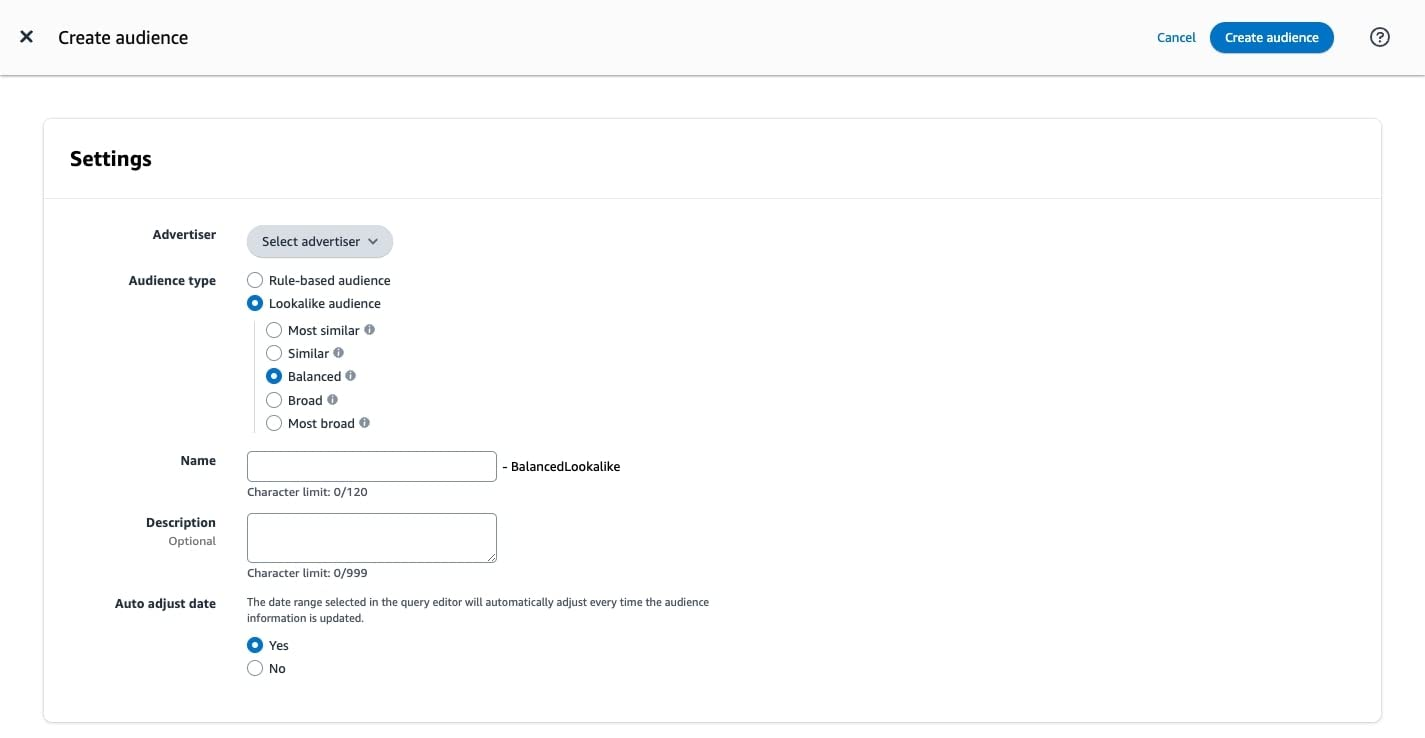Click info icon beside Broad option
Viewport: 1425px width, 738px height.
click(333, 399)
